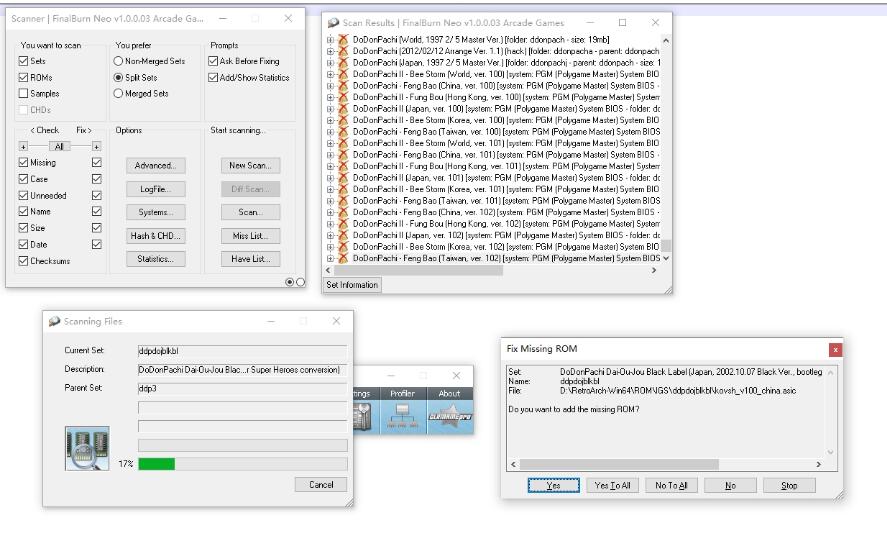Click the red X icon for Fung Bou Hong Kong ver. 101
Screen dimensions: 887x560
[343, 166]
